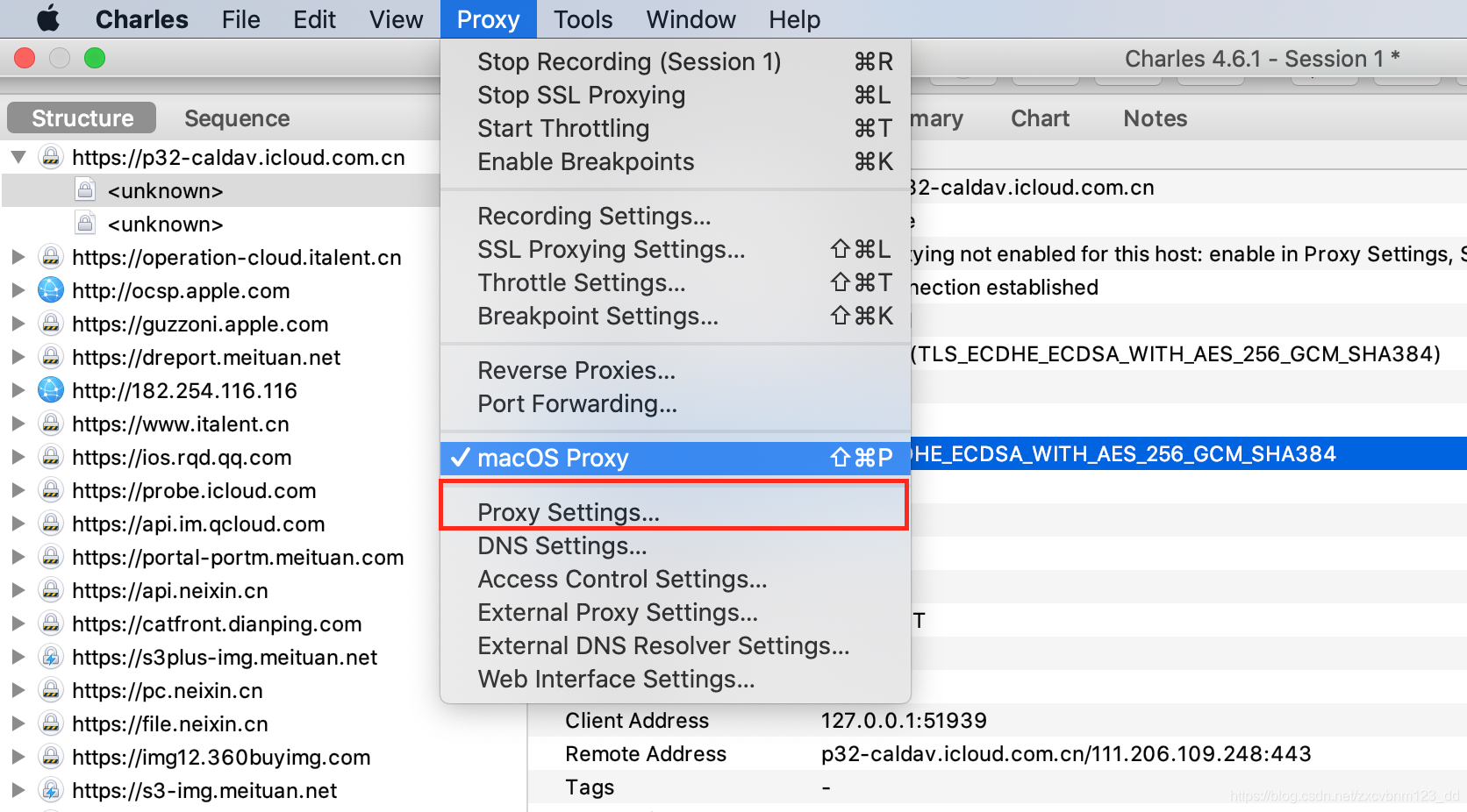Viewport: 1467px width, 812px height.
Task: Click the lightning globe icon of s3plus-img.meituan.net
Action: [51, 657]
